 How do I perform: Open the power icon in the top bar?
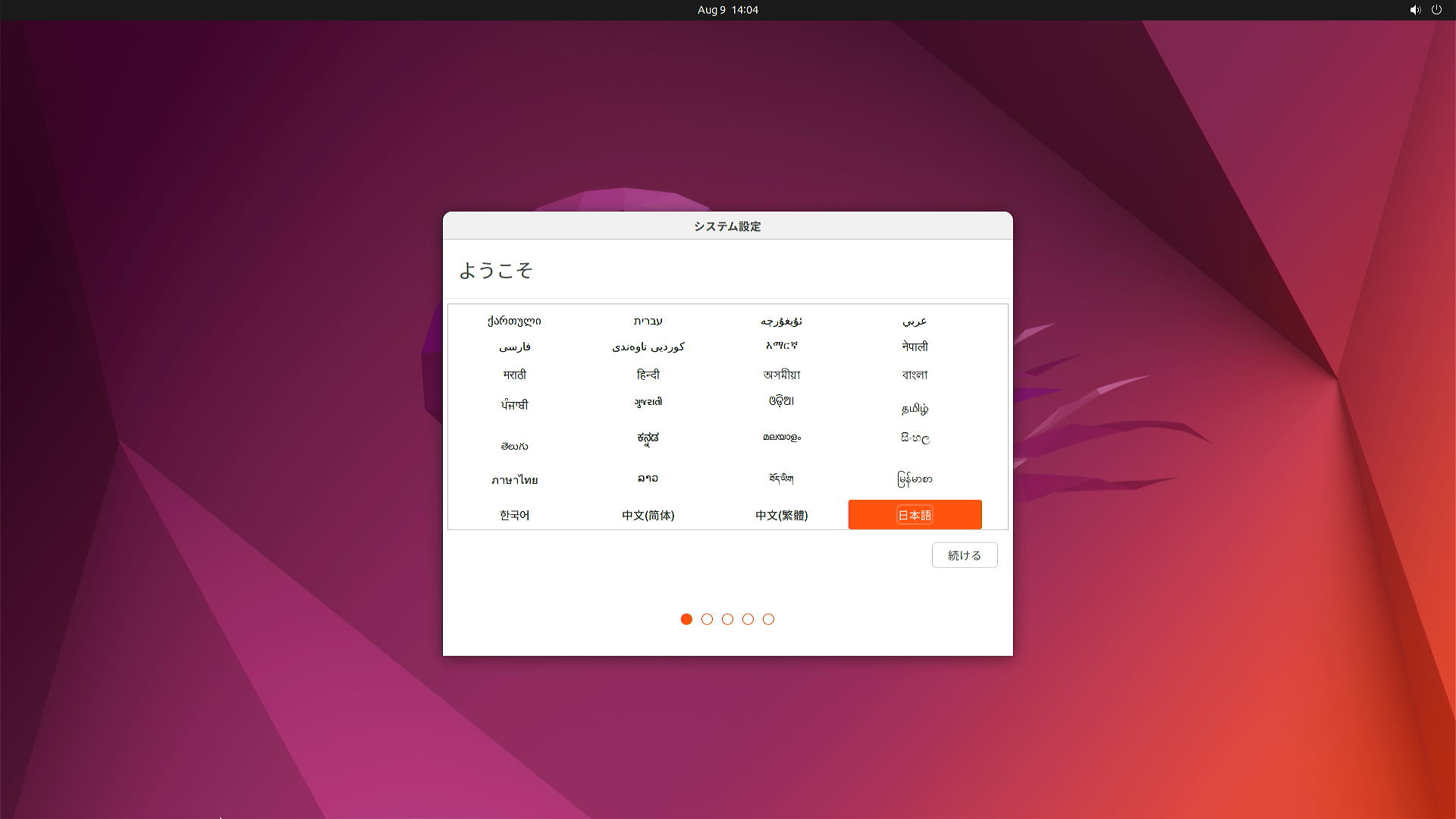(x=1437, y=10)
